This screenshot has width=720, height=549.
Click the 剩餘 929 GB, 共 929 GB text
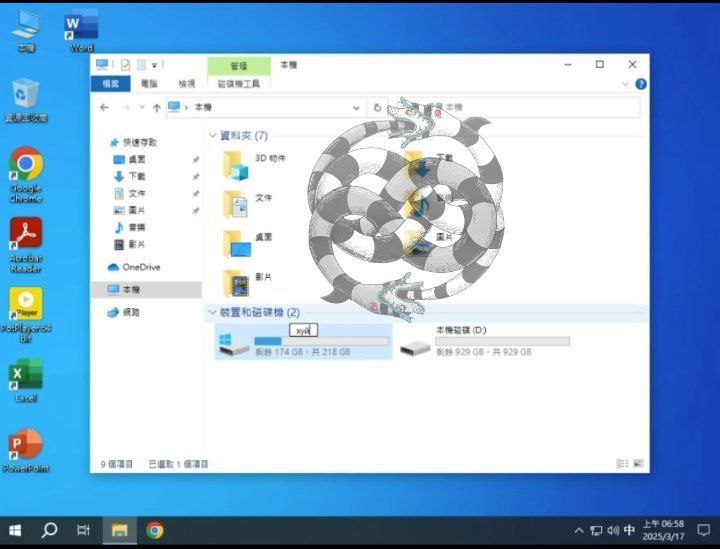coord(484,352)
